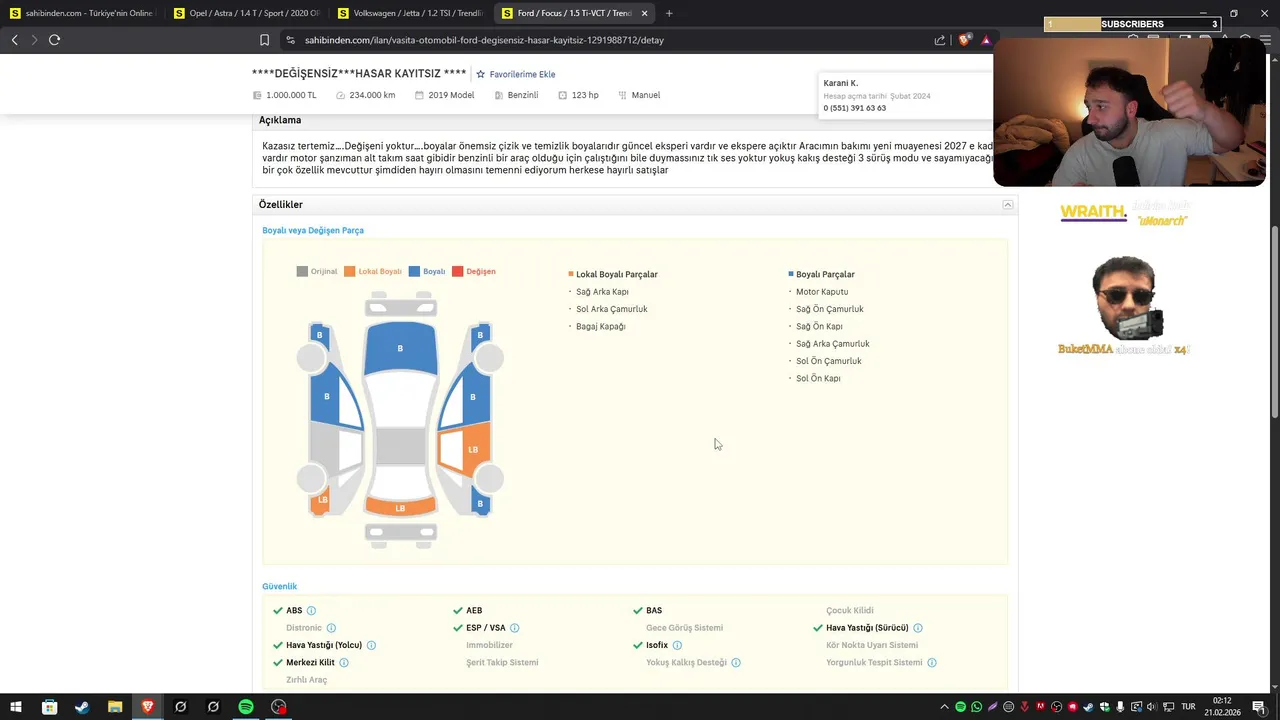Click the info icon next to Isofix
1280x720 pixels.
(x=677, y=645)
